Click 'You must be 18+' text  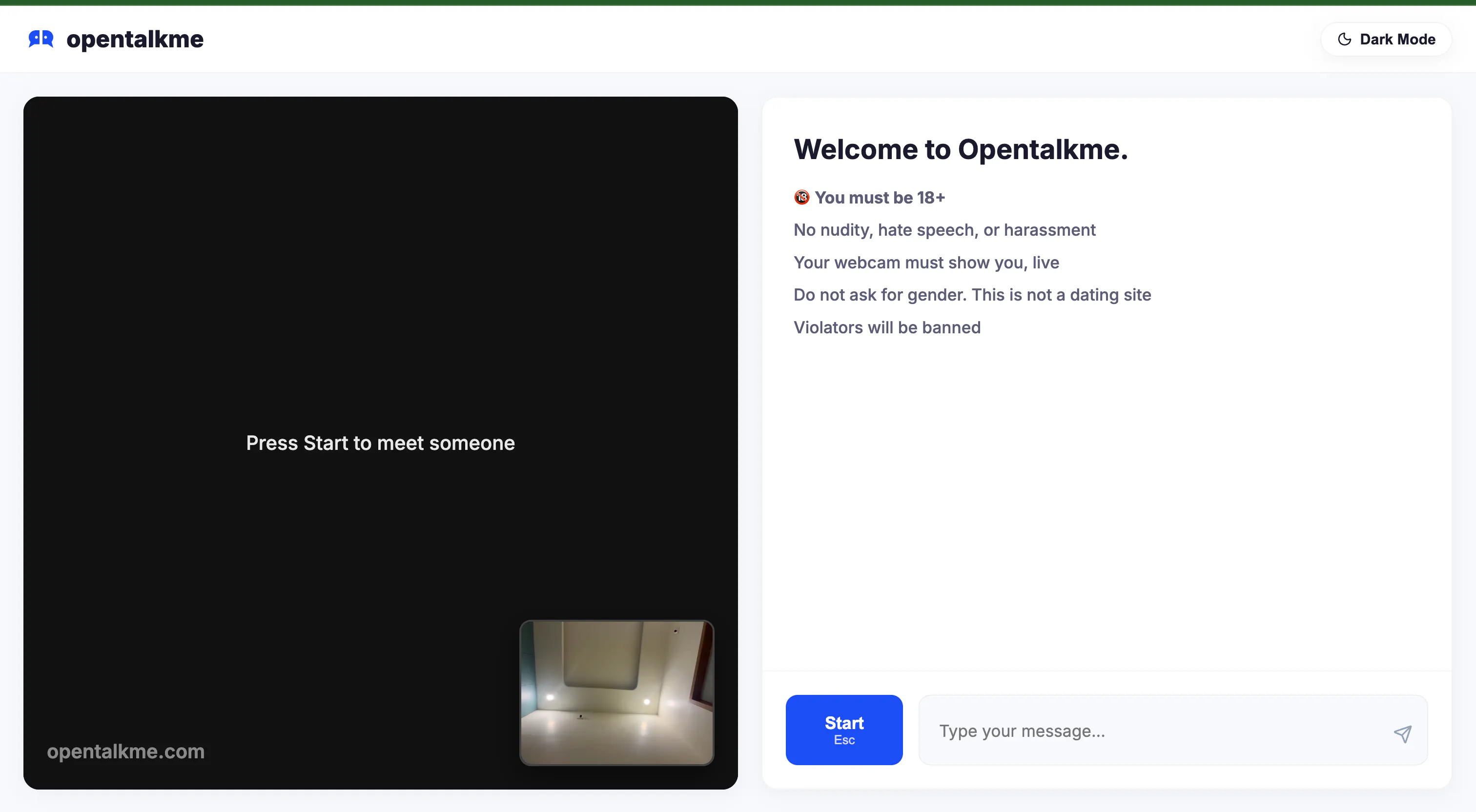[x=880, y=197]
